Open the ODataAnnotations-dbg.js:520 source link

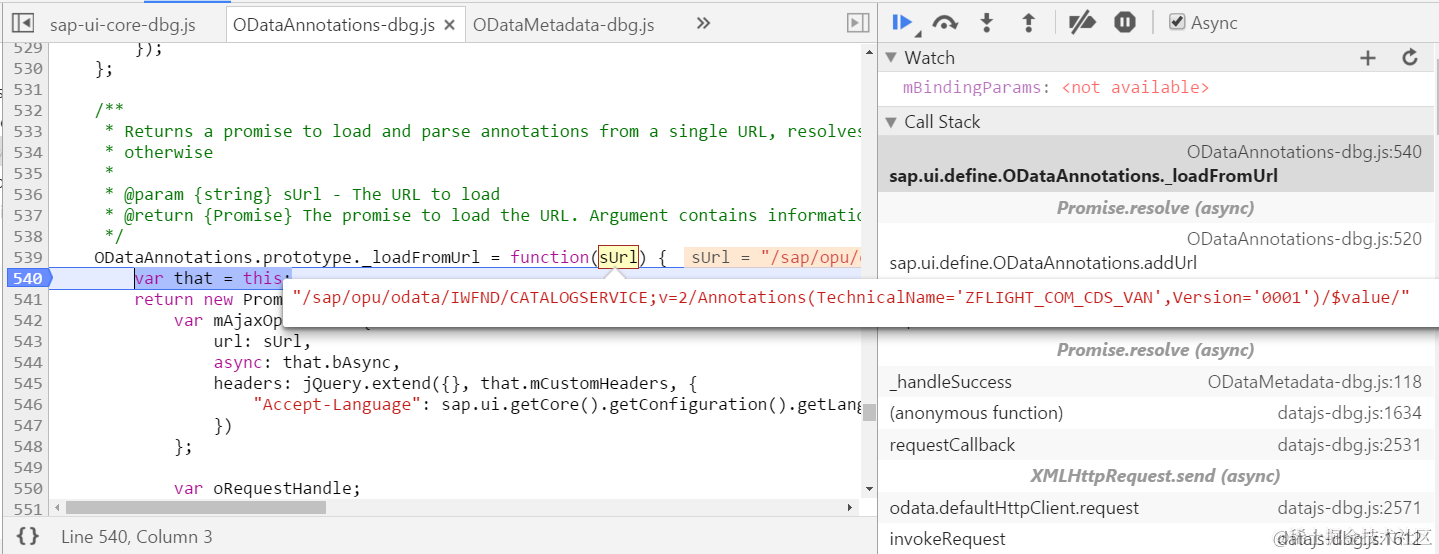click(1304, 239)
